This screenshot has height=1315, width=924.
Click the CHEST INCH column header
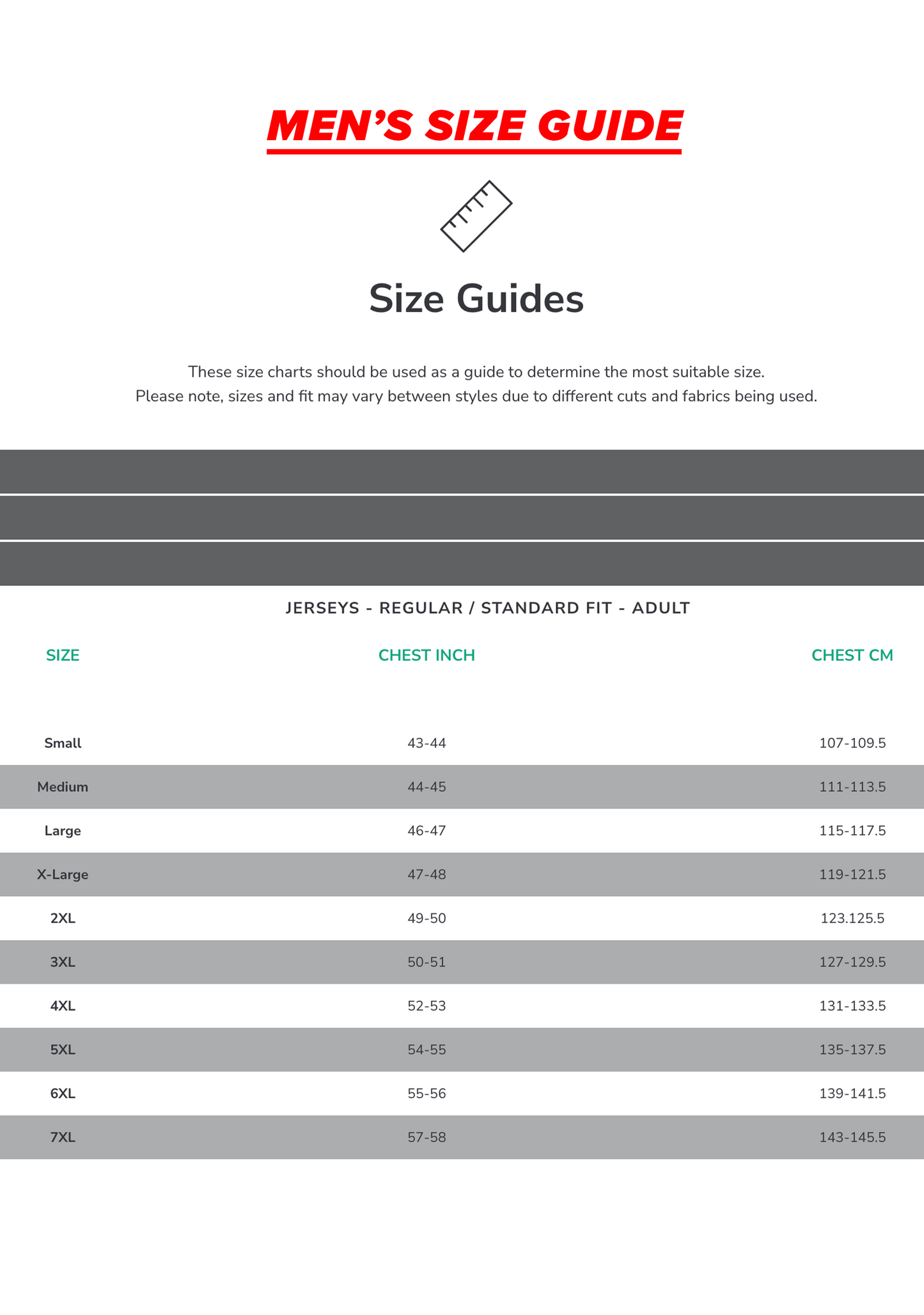click(x=427, y=655)
